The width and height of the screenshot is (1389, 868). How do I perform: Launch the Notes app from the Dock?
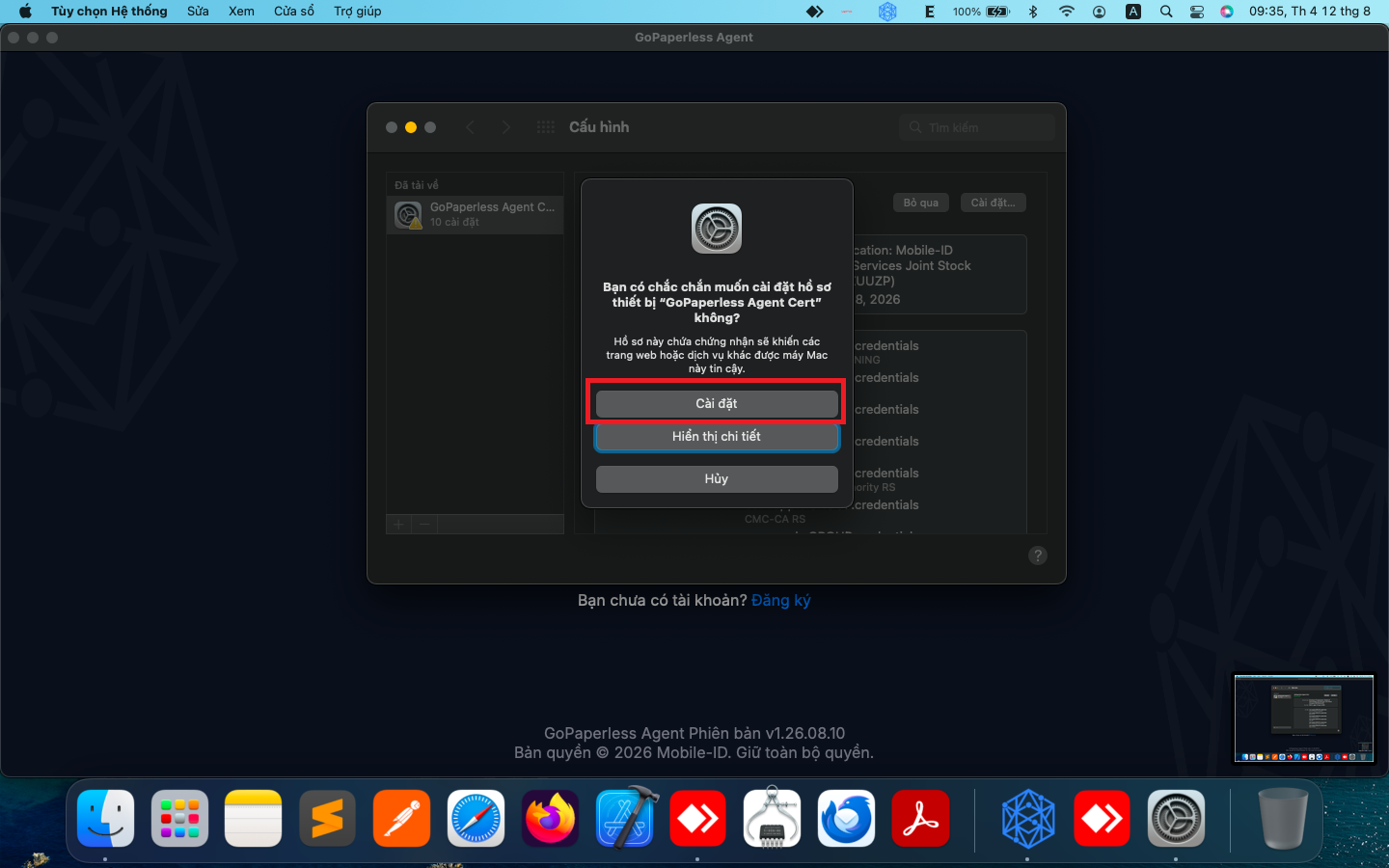coord(254,819)
